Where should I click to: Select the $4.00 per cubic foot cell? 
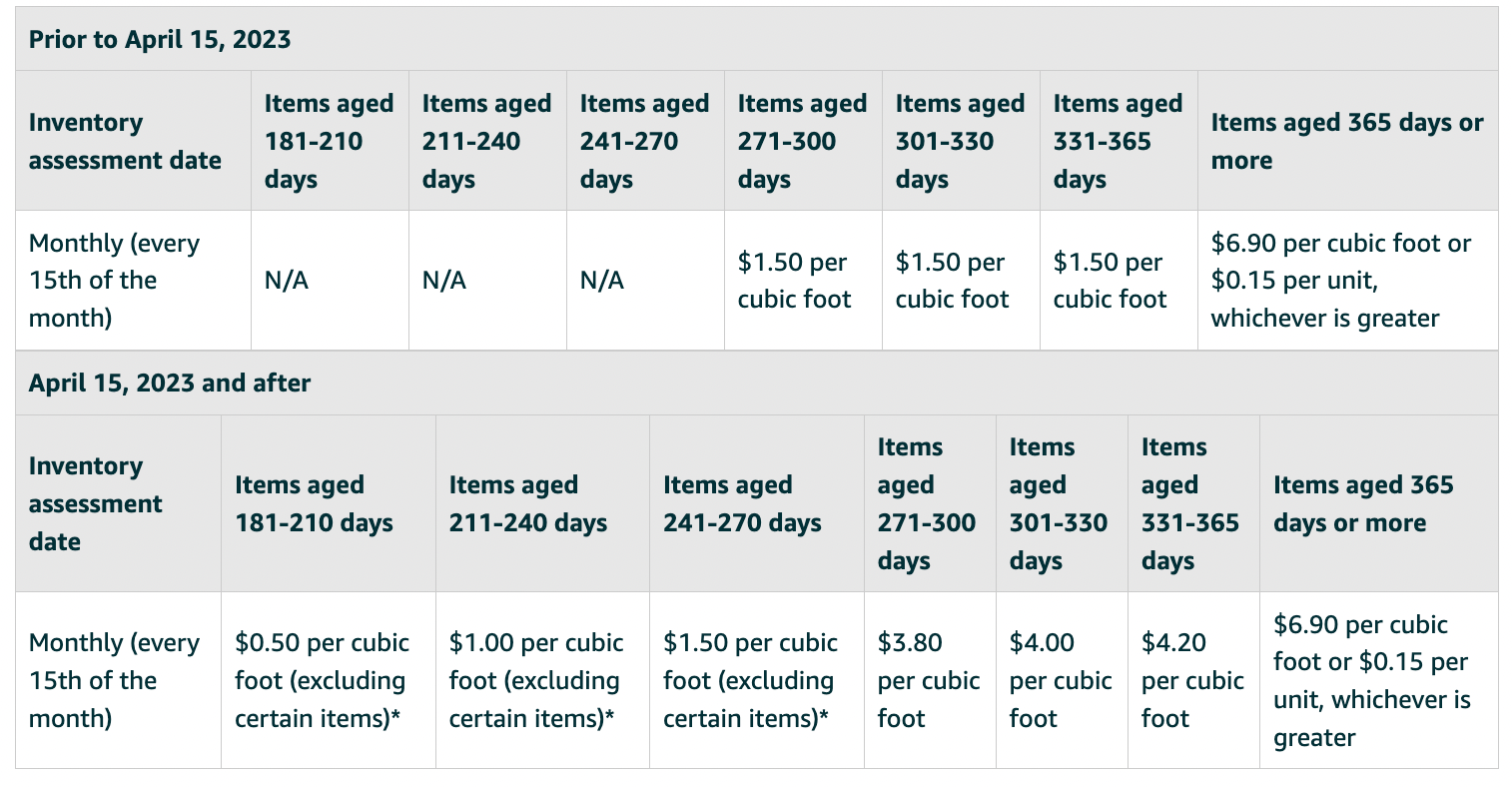[x=1062, y=680]
